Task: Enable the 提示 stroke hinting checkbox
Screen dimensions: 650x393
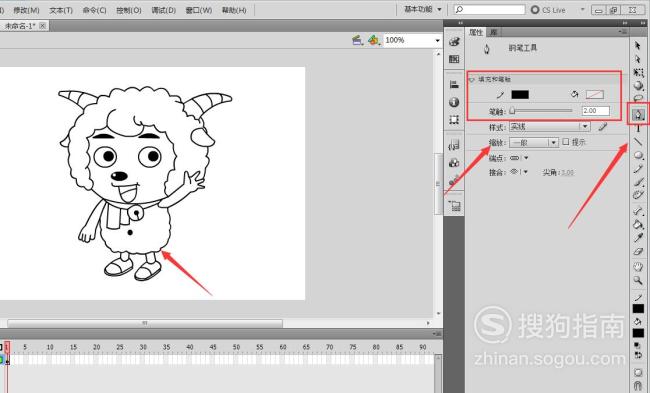Action: tap(566, 142)
